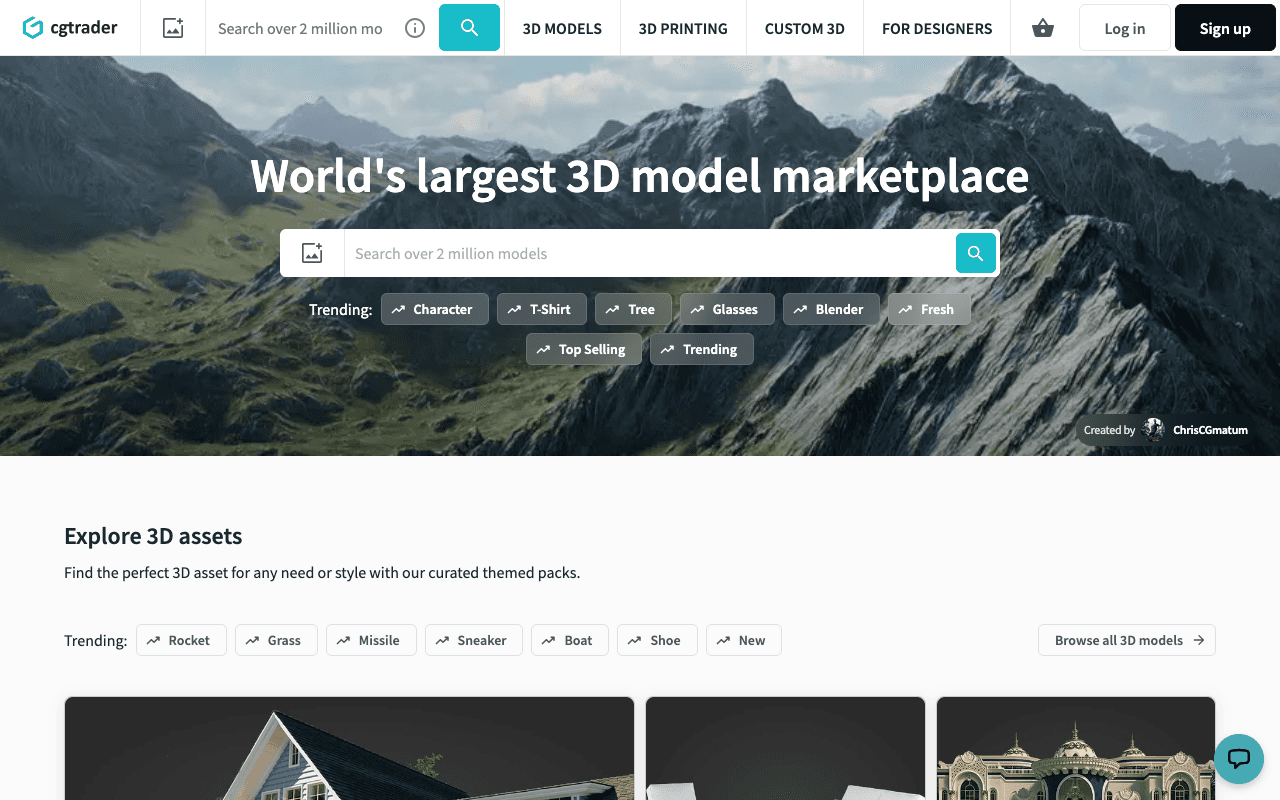
Task: Select the Fresh trending tag
Action: coord(929,309)
